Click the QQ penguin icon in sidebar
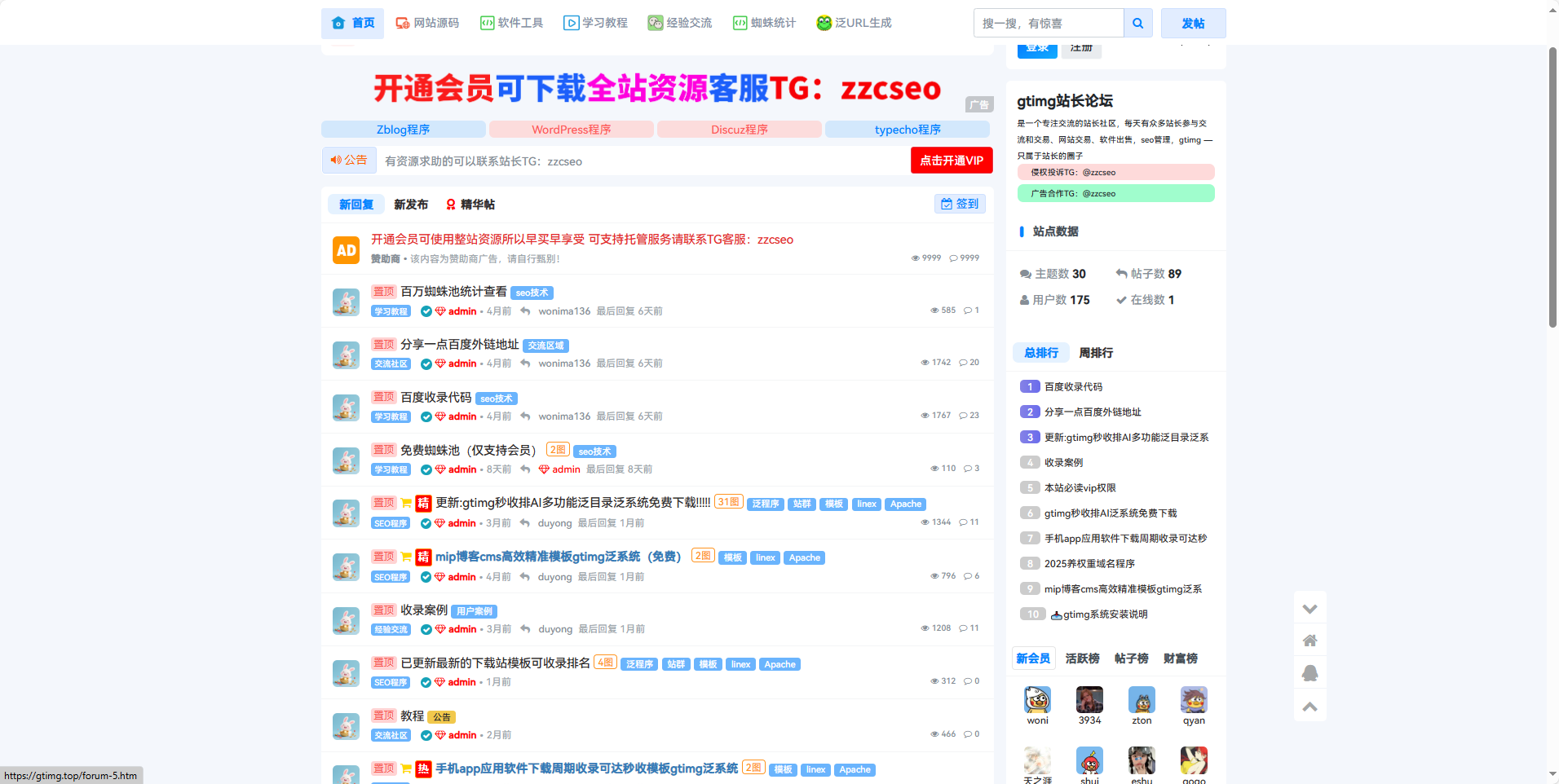Screen dimensions: 1559x784 [x=1309, y=673]
